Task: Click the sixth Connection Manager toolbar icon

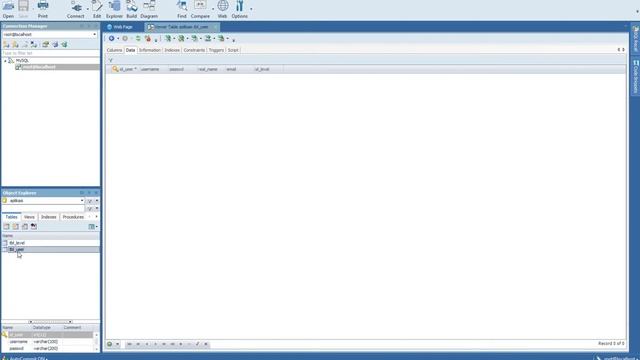Action: [55, 44]
